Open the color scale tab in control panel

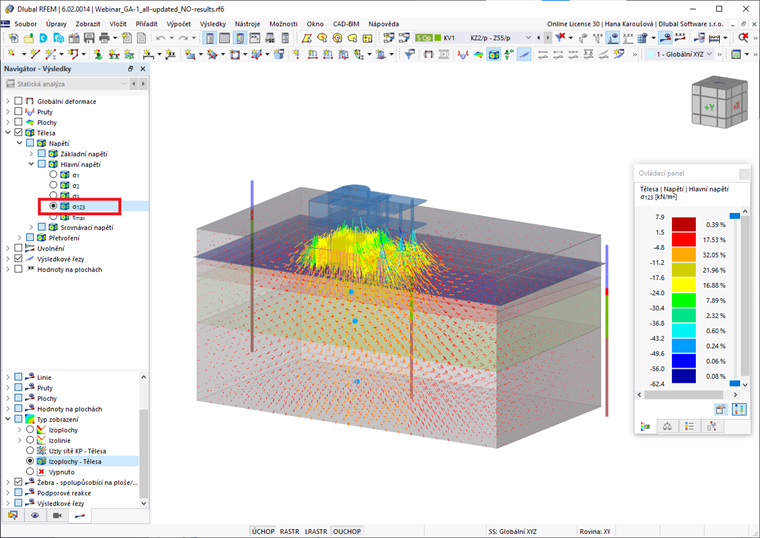(646, 426)
